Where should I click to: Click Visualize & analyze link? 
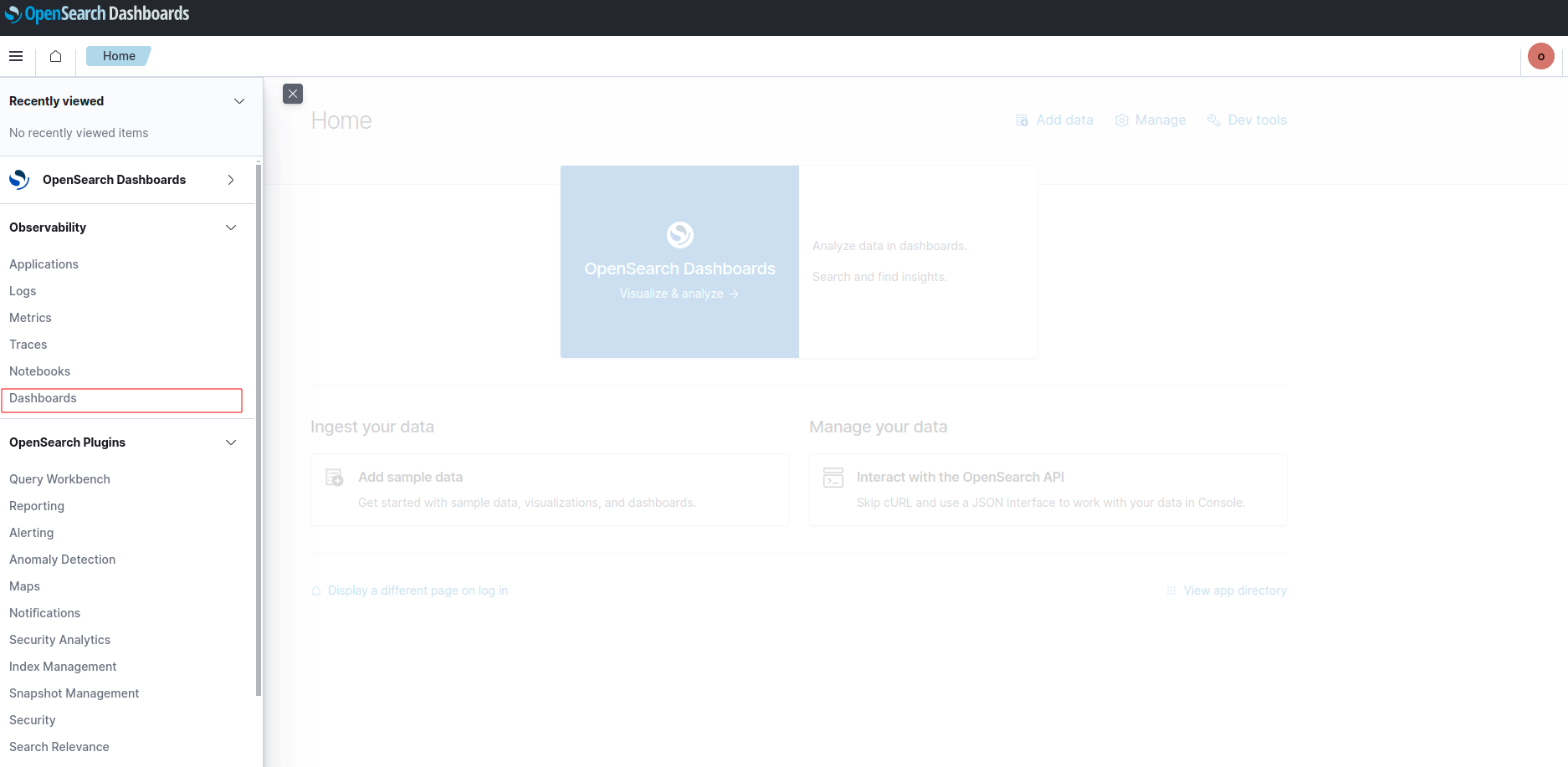pos(679,294)
